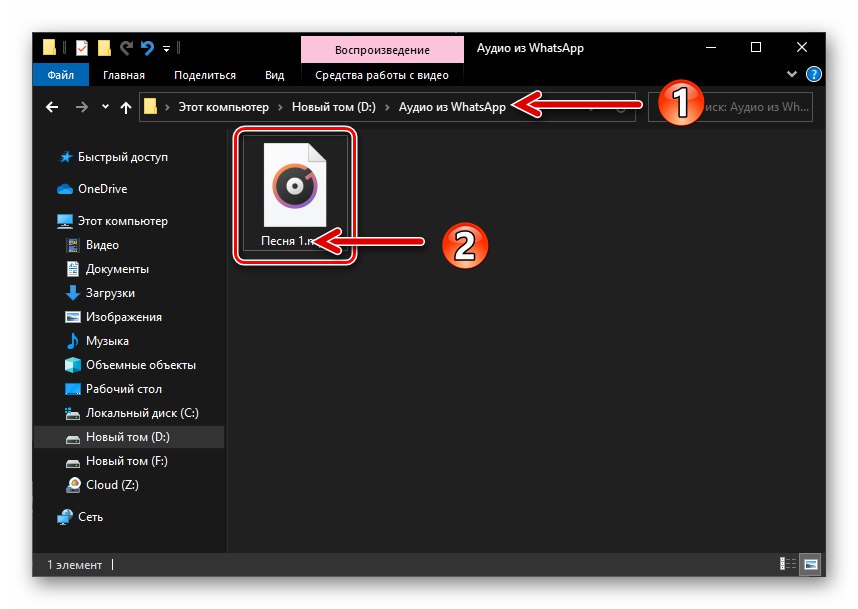858x609 pixels.
Task: Click the Properties icon in quick access toolbar
Action: tap(82, 48)
